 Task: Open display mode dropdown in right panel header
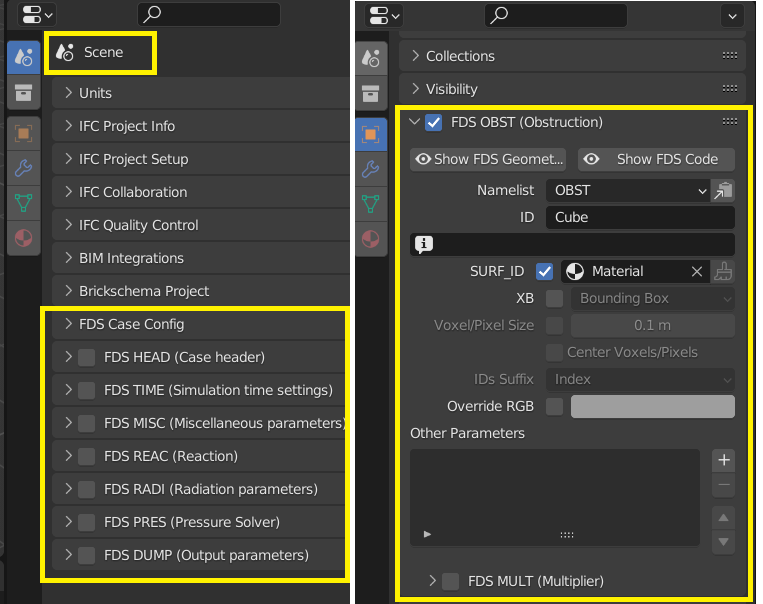[x=384, y=16]
